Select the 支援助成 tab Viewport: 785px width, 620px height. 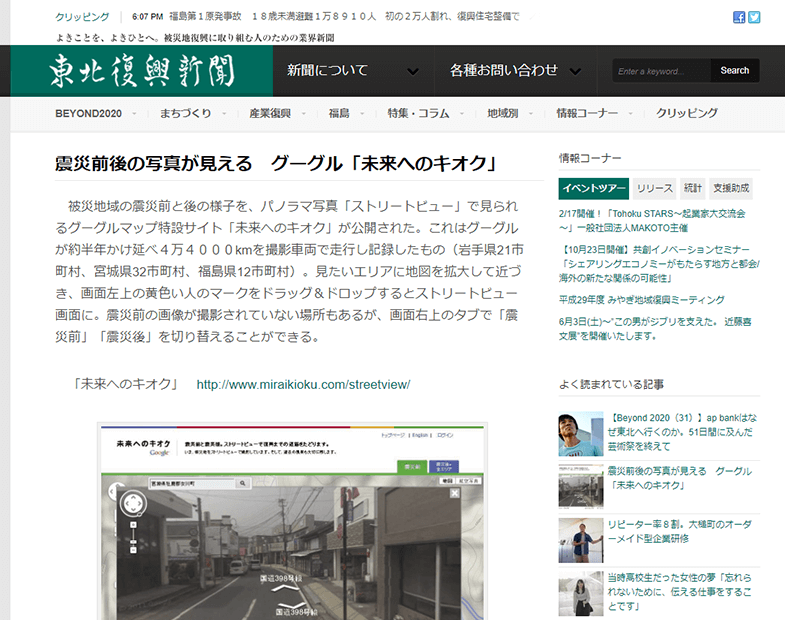pyautogui.click(x=731, y=188)
